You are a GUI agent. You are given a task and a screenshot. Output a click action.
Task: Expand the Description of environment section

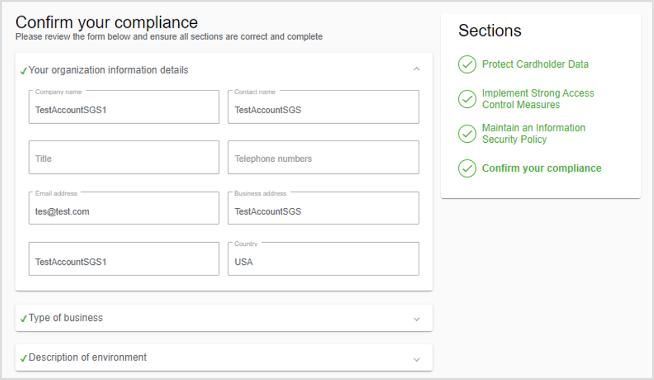pyautogui.click(x=416, y=360)
